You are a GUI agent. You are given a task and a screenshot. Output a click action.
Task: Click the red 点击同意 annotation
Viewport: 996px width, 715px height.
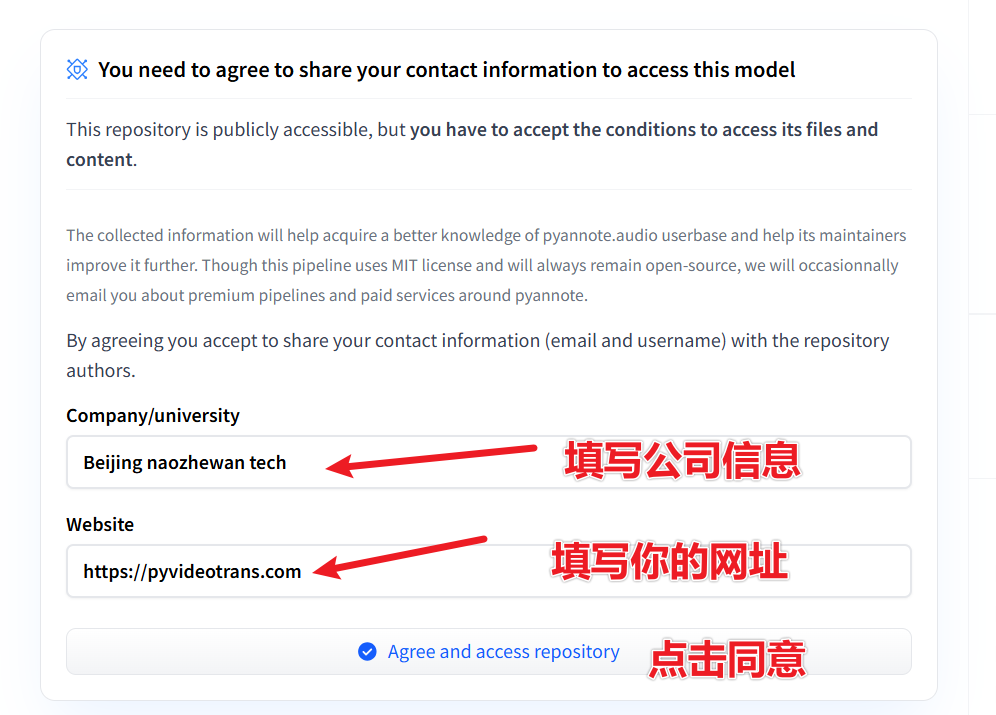coord(727,659)
